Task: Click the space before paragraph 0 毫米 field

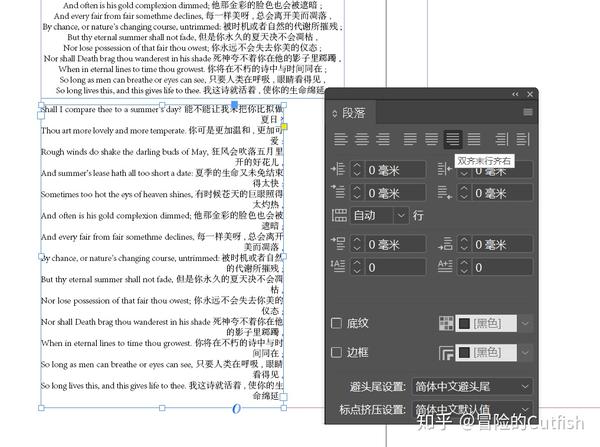Action: pyautogui.click(x=395, y=244)
